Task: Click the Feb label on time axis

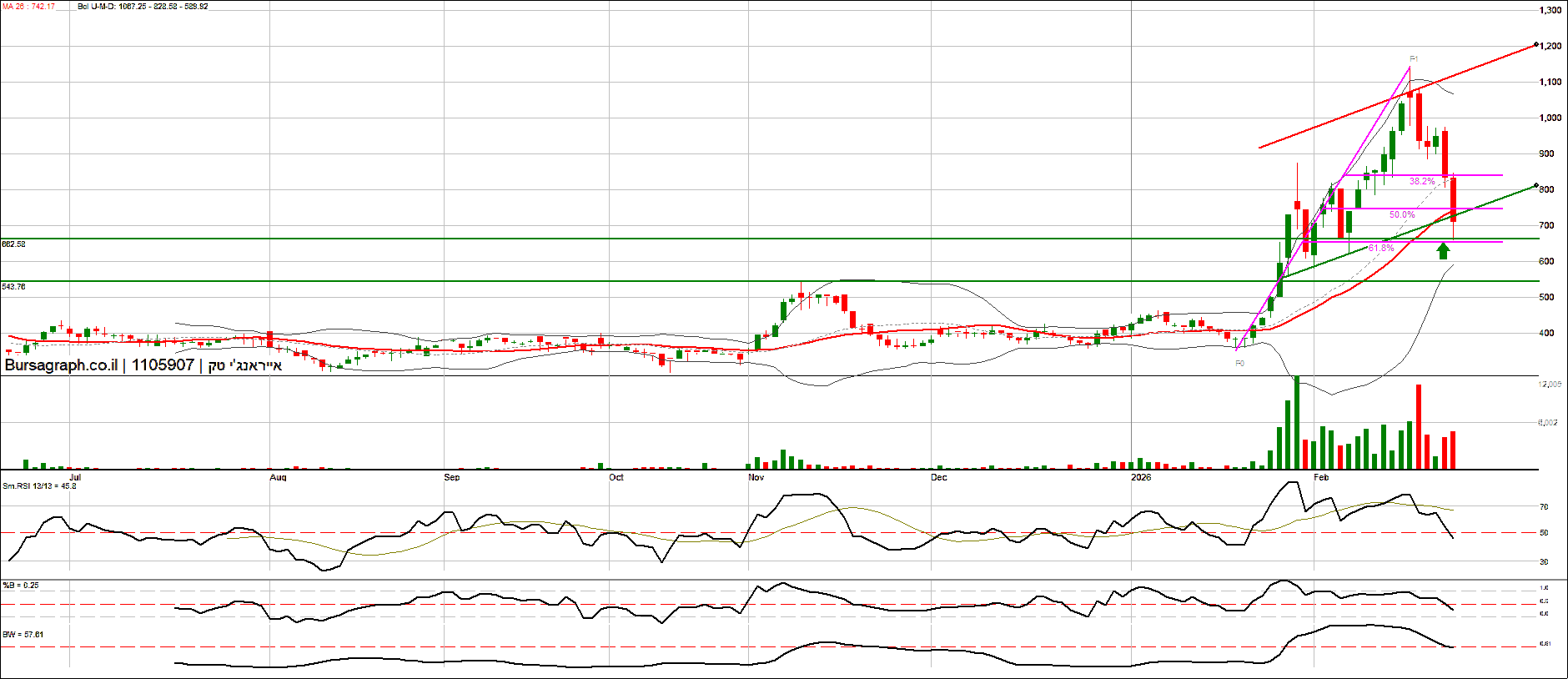Action: pyautogui.click(x=1320, y=477)
